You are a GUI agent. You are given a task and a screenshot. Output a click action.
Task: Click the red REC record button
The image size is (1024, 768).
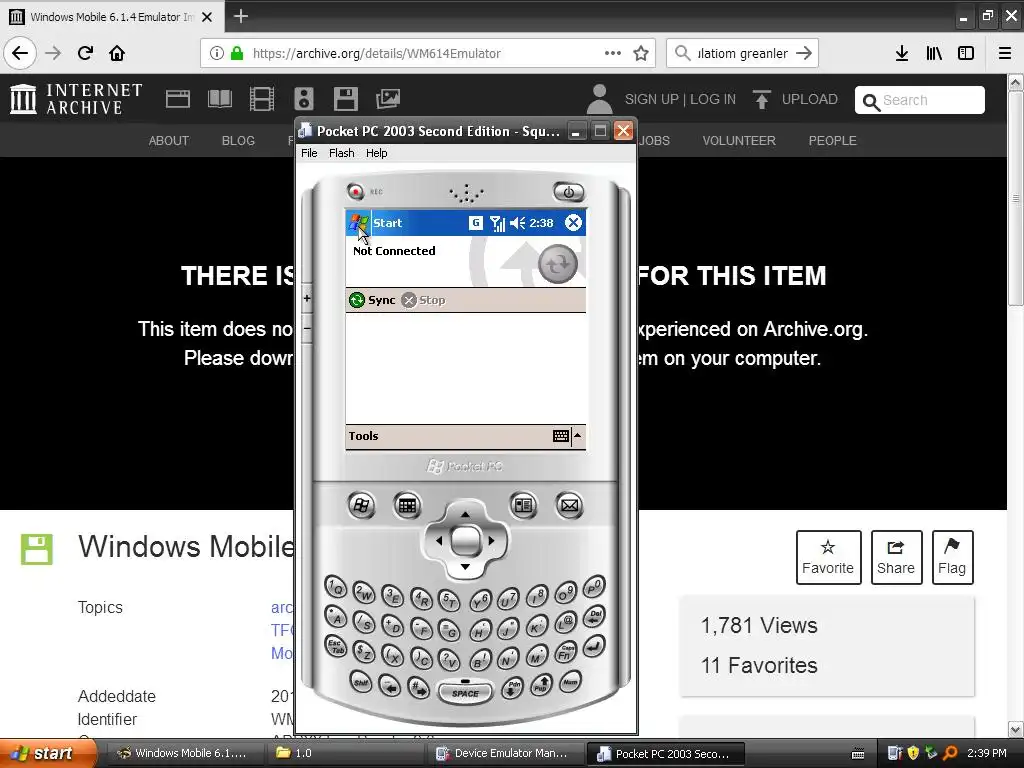355,191
